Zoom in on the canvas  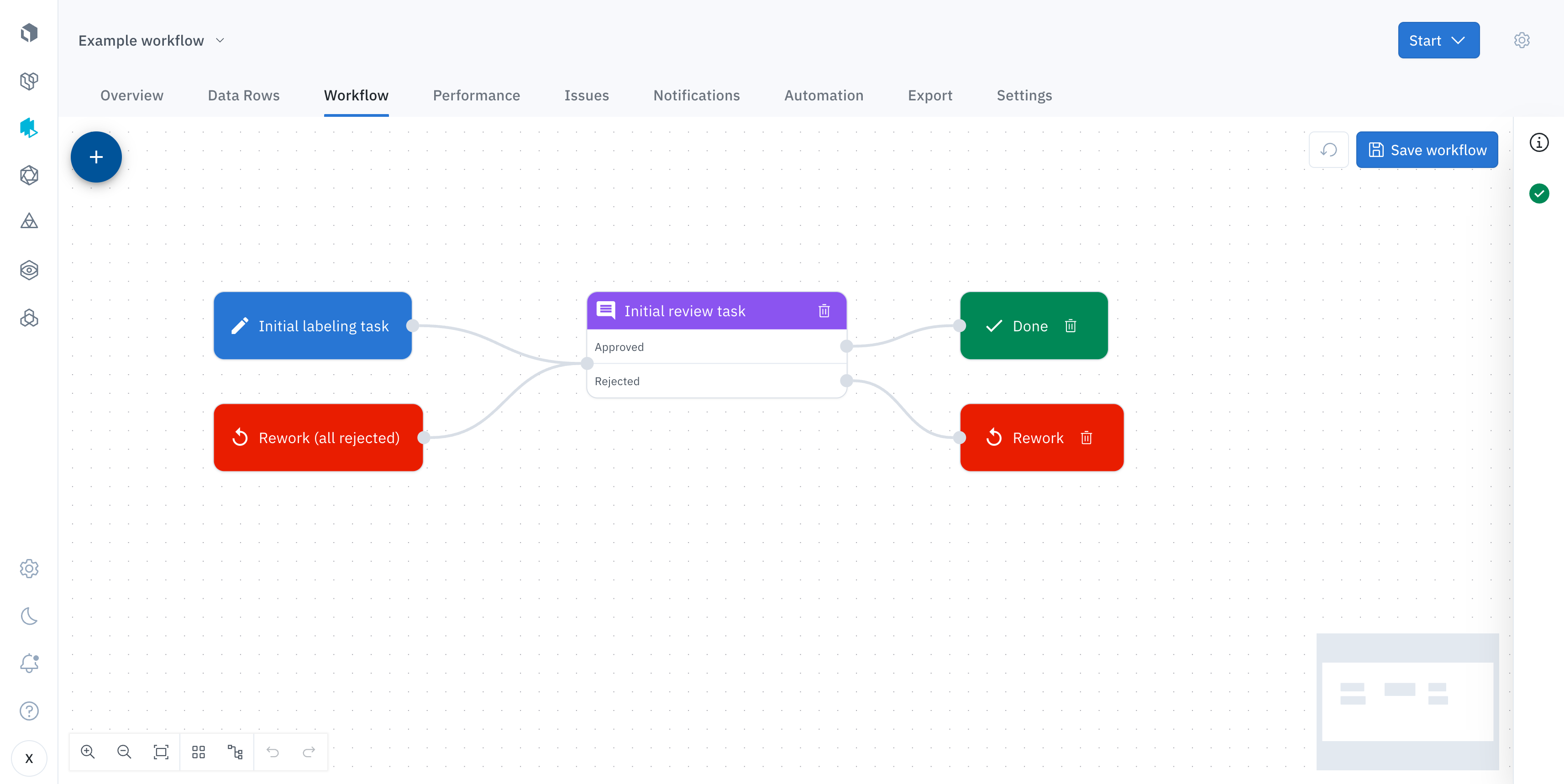coord(88,752)
